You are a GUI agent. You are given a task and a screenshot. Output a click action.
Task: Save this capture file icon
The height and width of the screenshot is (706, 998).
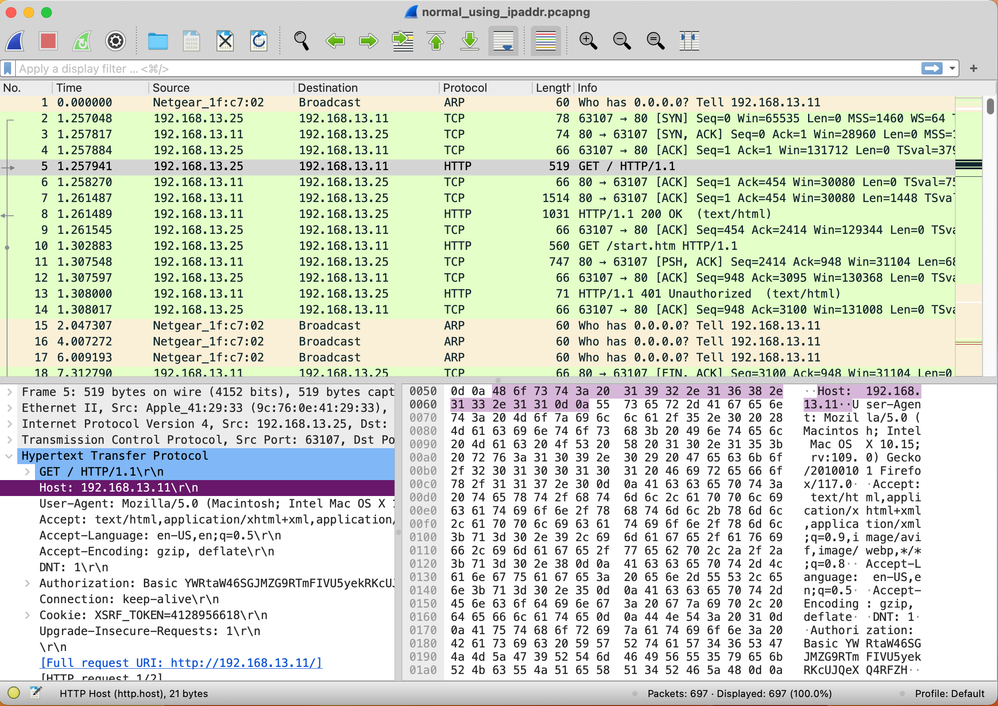191,41
